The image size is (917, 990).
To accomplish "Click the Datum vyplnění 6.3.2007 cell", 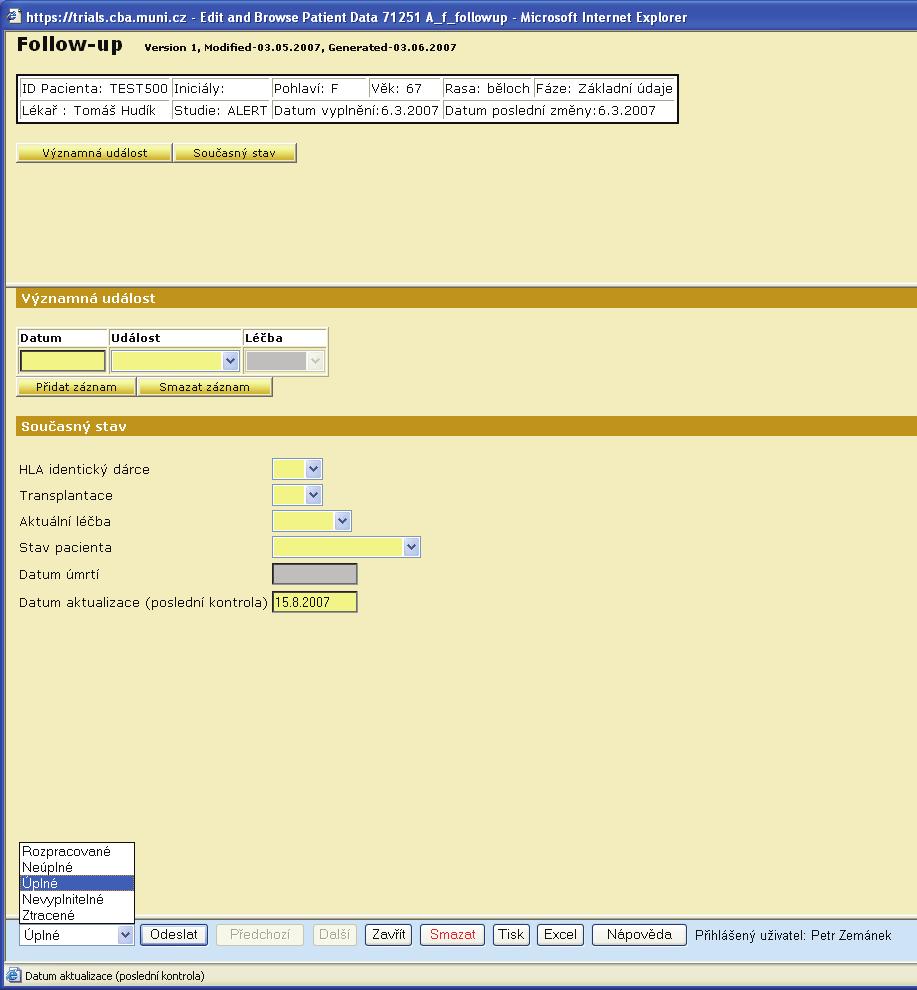I will tap(356, 110).
